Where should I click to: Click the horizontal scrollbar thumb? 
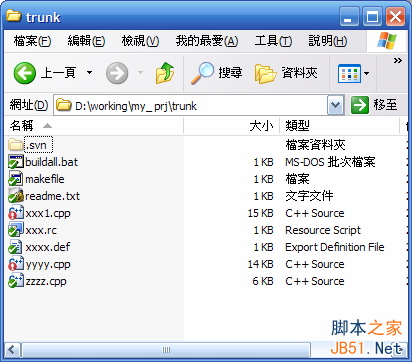coord(166,350)
